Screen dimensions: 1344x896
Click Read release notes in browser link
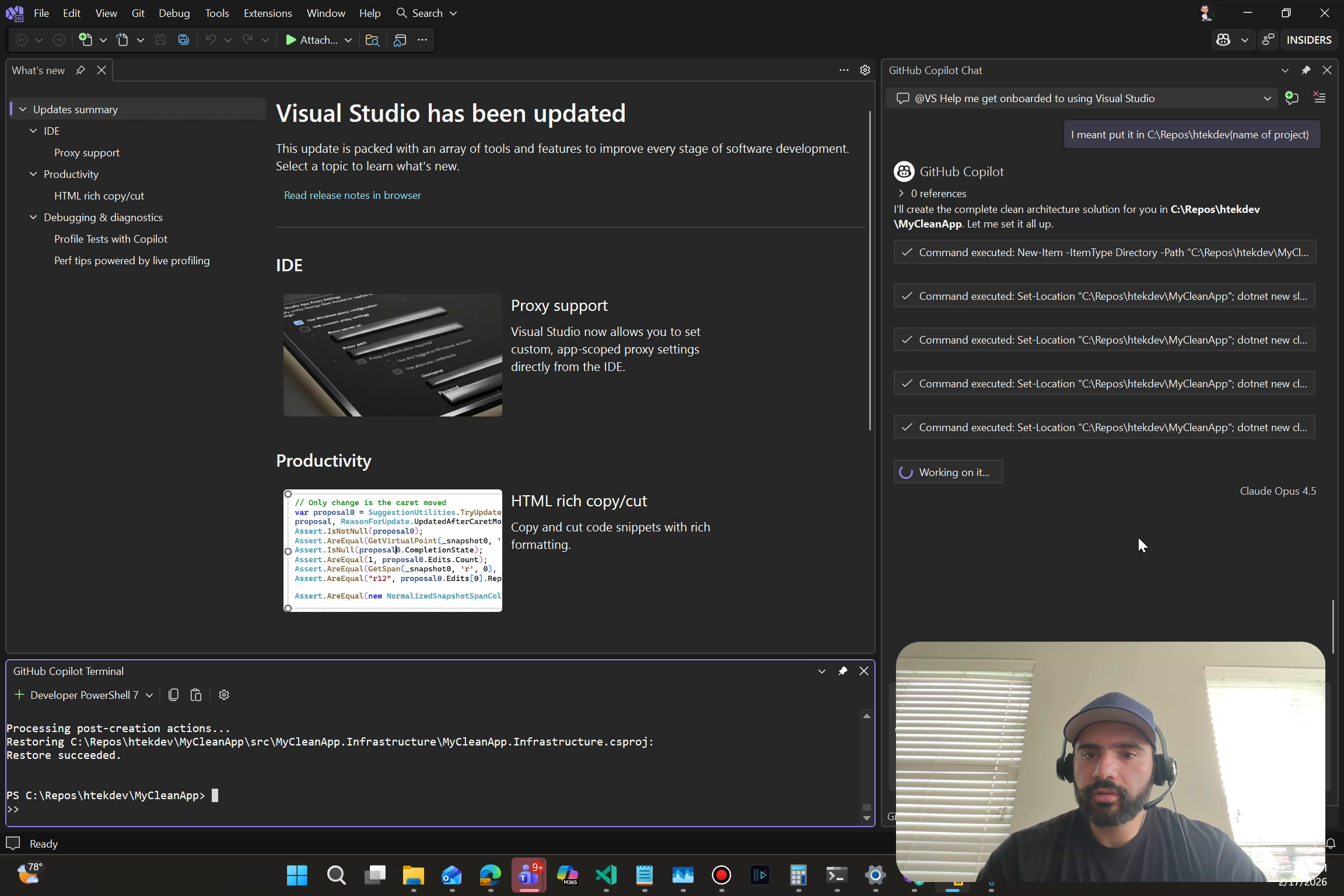point(352,195)
